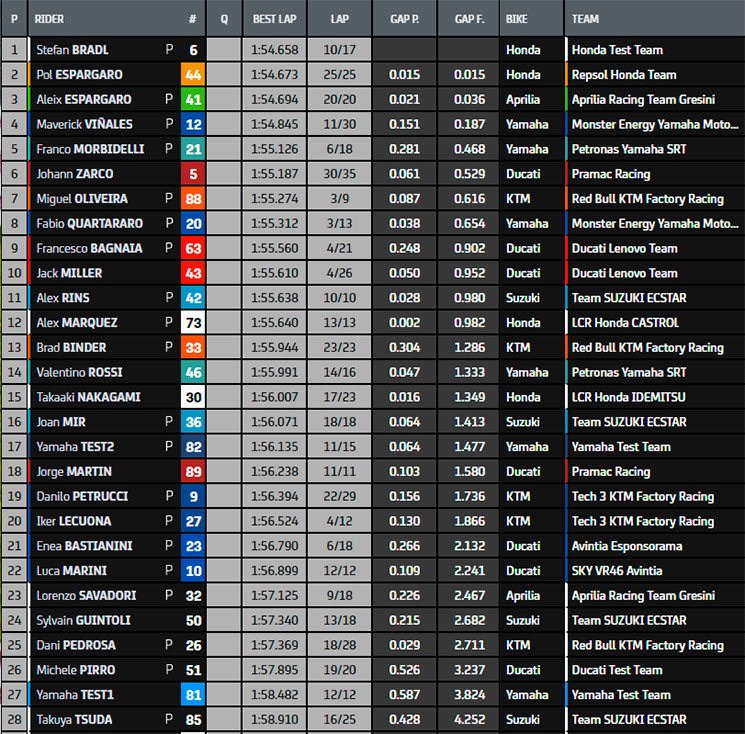Select rider Luca MARINI
The height and width of the screenshot is (734, 745).
point(71,571)
